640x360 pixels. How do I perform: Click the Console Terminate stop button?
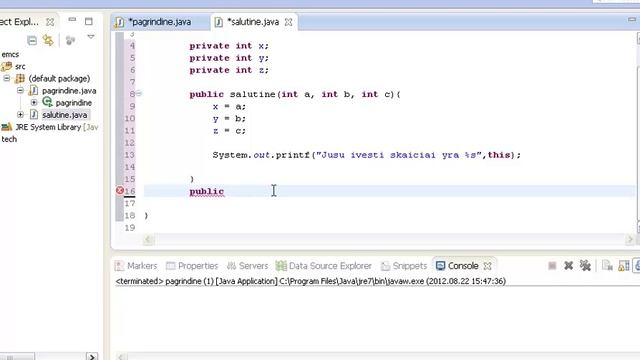pos(552,266)
